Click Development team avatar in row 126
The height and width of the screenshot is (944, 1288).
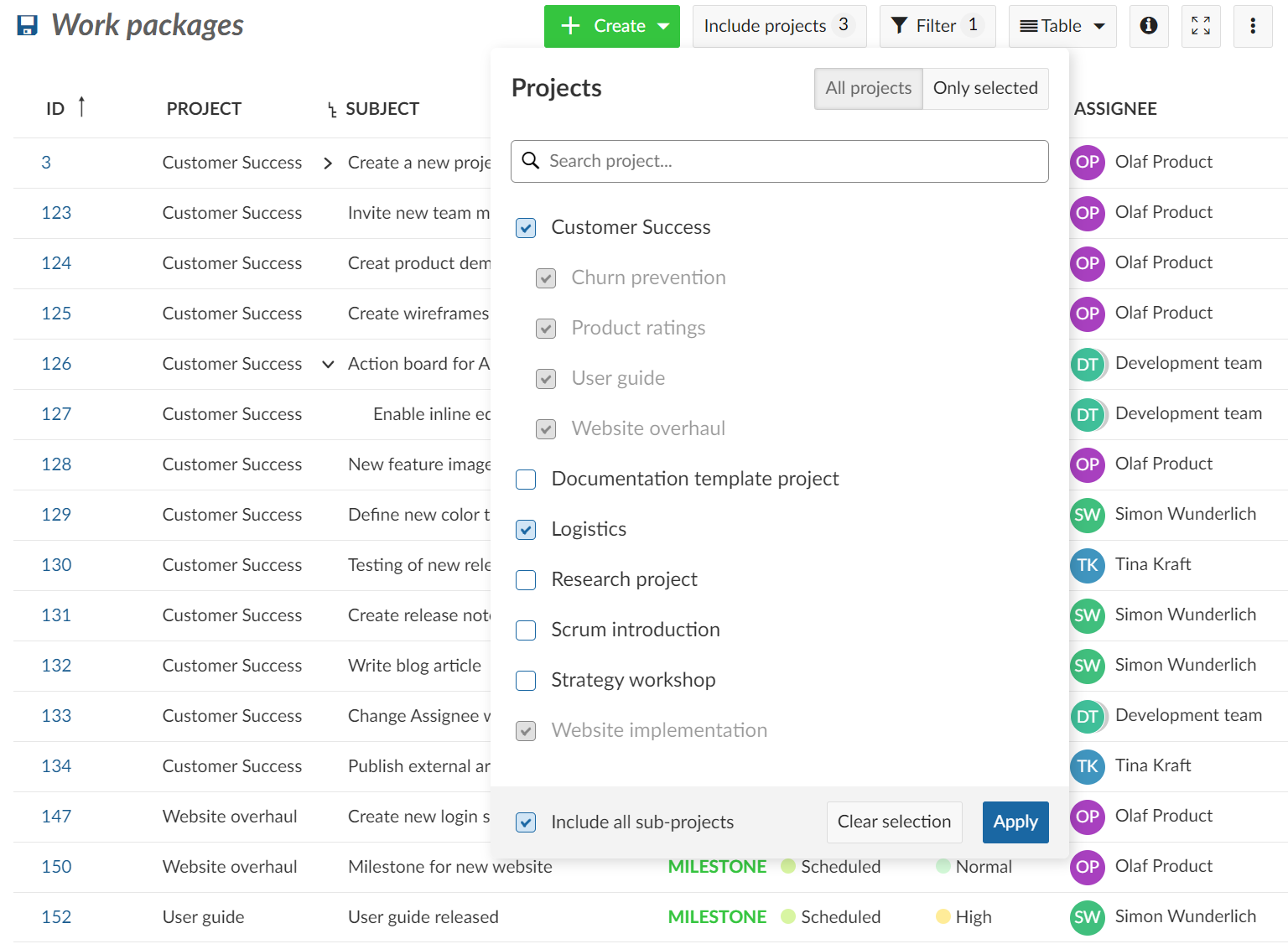pyautogui.click(x=1087, y=364)
